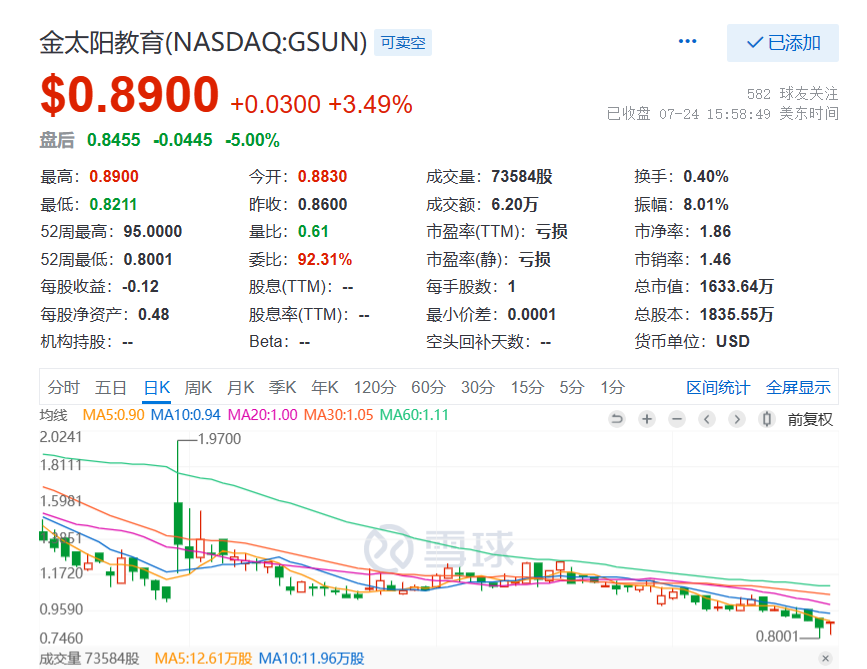The width and height of the screenshot is (867, 669).
Task: Open the three-dot more options menu
Action: (687, 41)
